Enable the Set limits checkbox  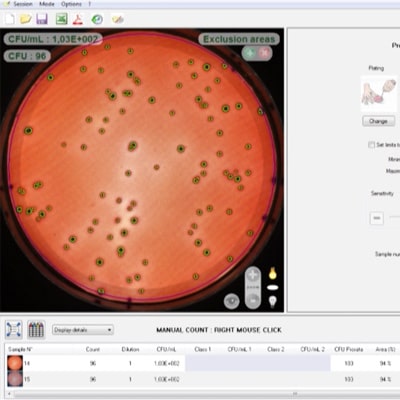coord(371,145)
